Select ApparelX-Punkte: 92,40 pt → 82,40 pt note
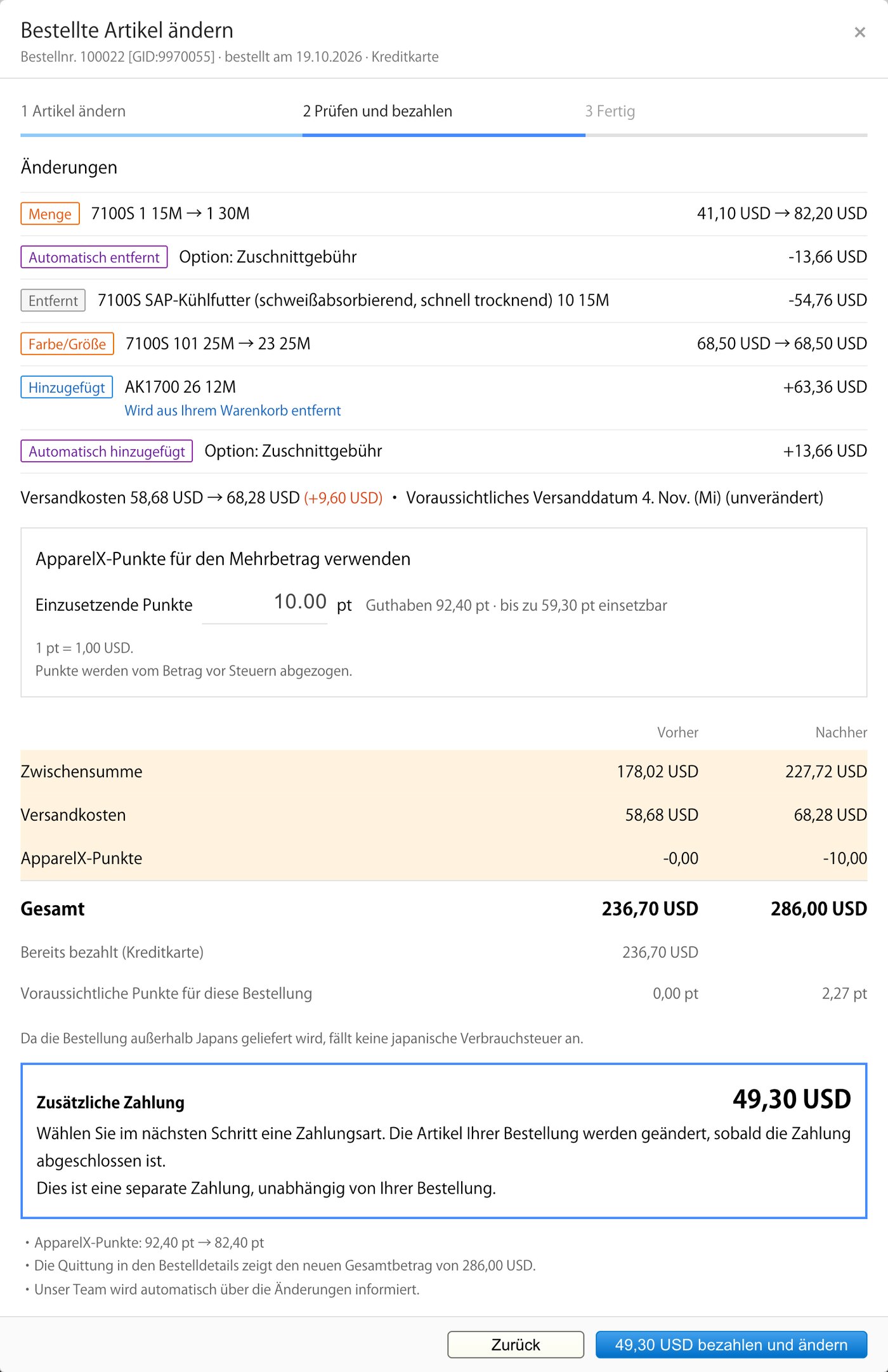Image resolution: width=888 pixels, height=1372 pixels. click(x=149, y=1243)
